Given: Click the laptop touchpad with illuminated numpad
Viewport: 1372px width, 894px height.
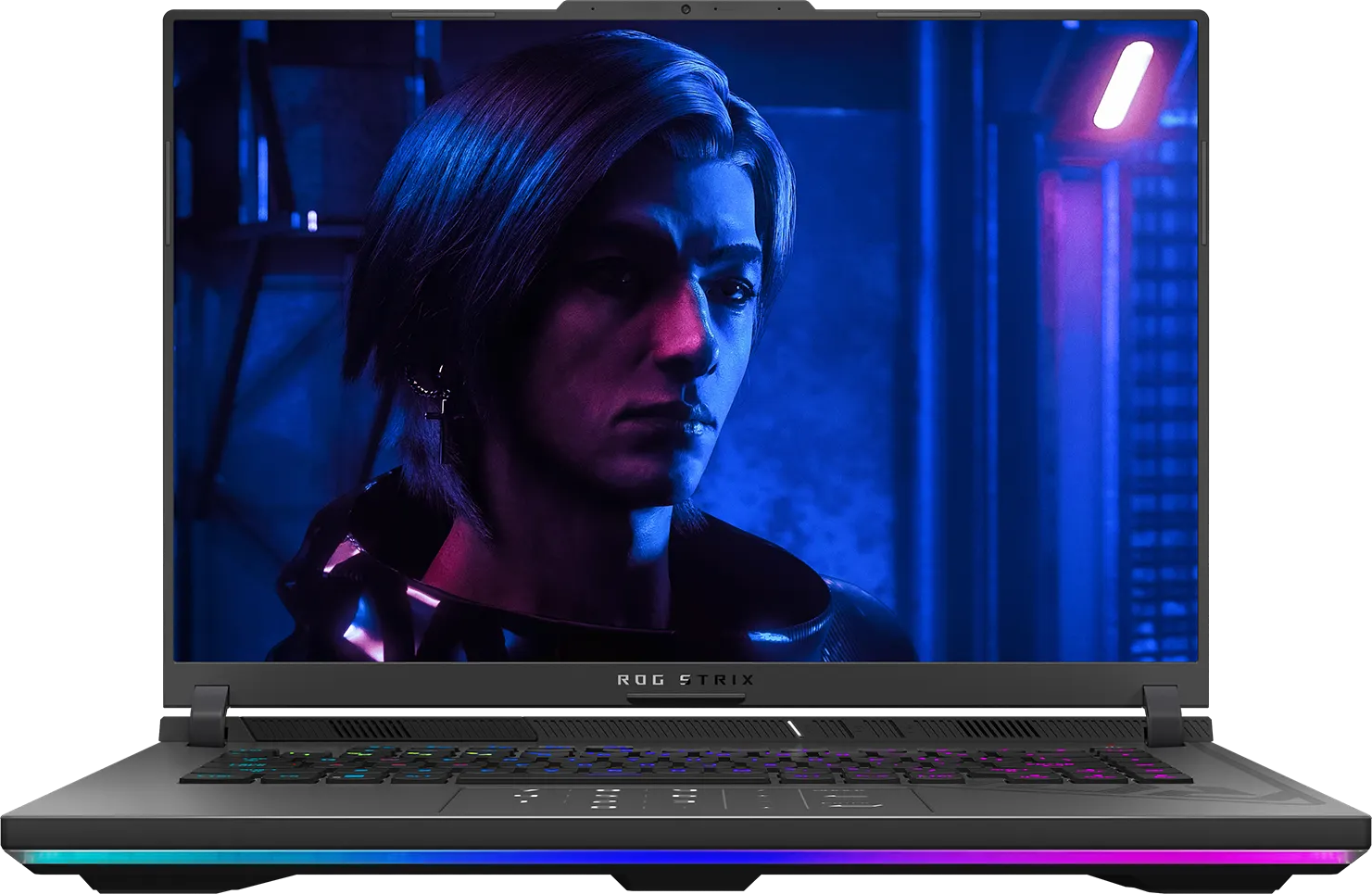Looking at the screenshot, I should 686,799.
